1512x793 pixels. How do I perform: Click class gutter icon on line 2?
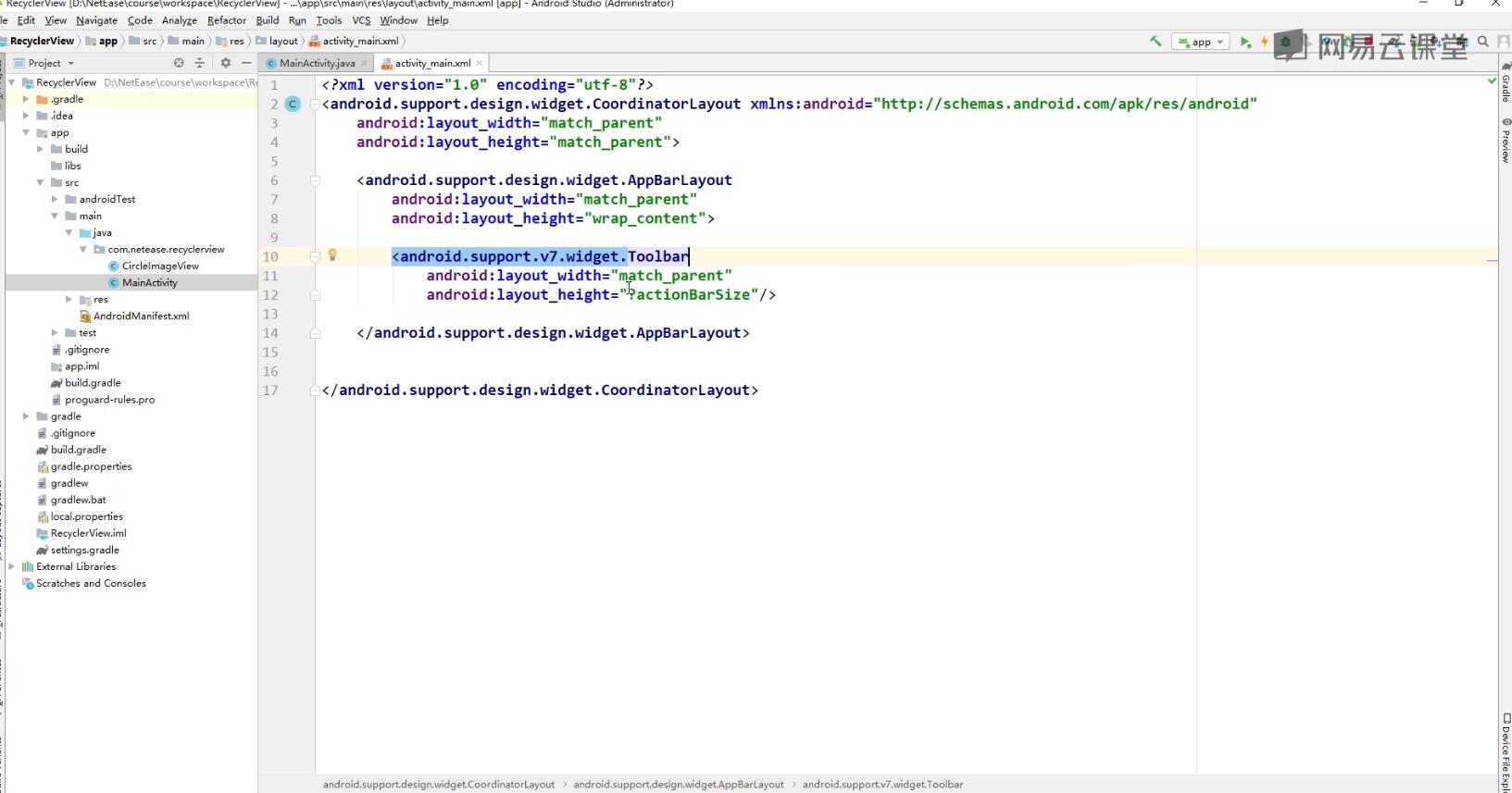pos(293,104)
